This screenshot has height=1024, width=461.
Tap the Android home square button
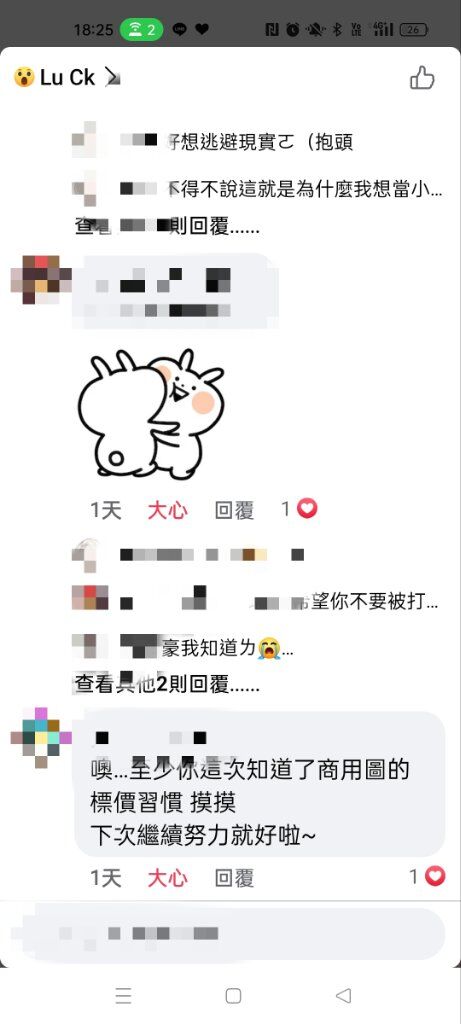pos(233,995)
